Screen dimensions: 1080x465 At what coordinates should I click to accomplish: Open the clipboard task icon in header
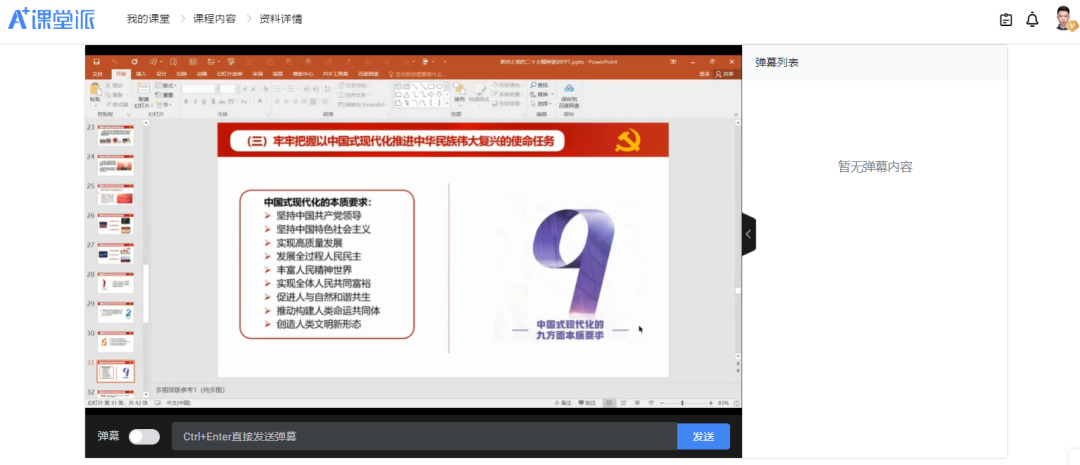(x=1006, y=20)
